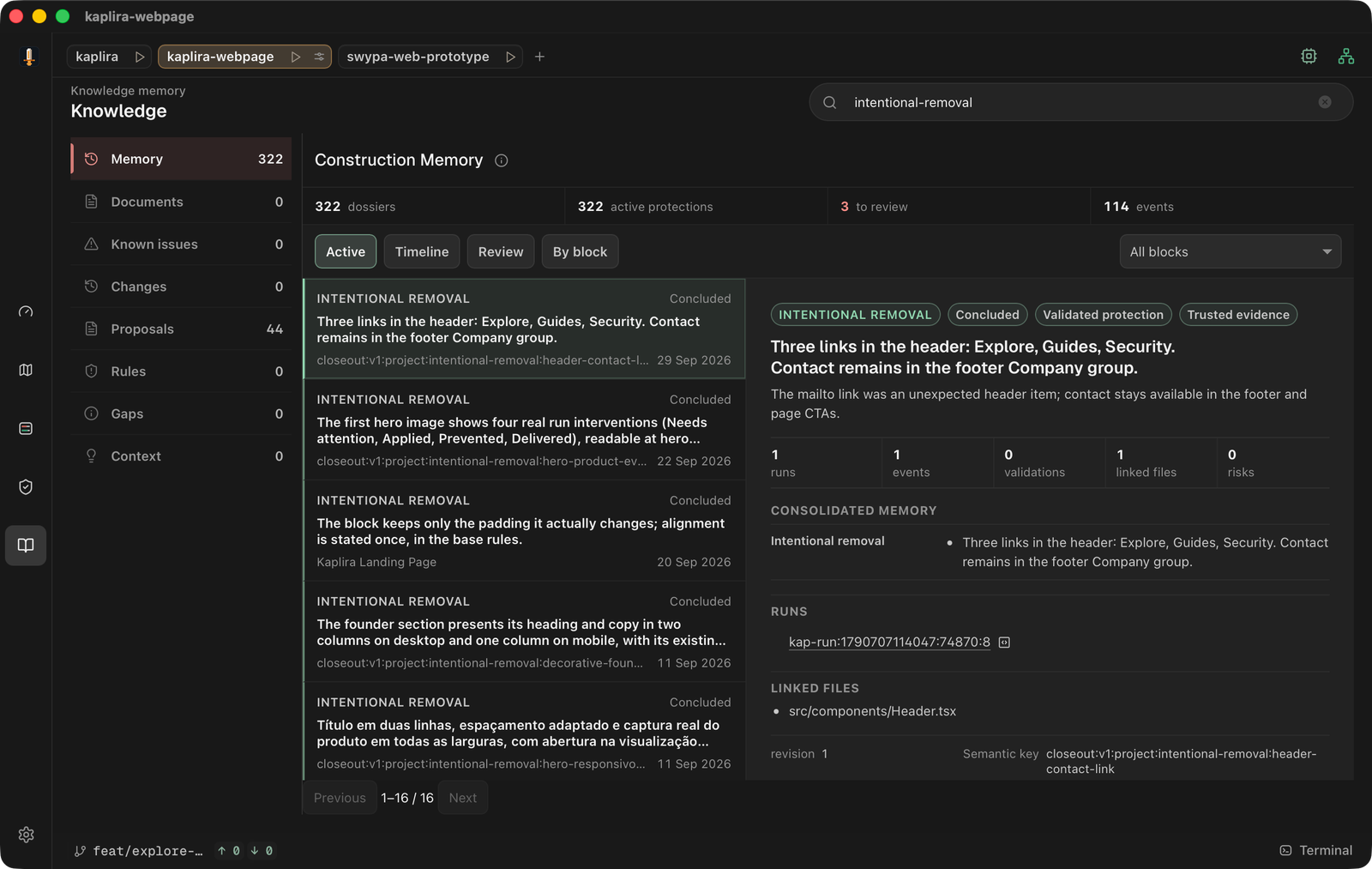The image size is (1372, 869).
Task: Switch to the Timeline tab
Action: coord(422,251)
